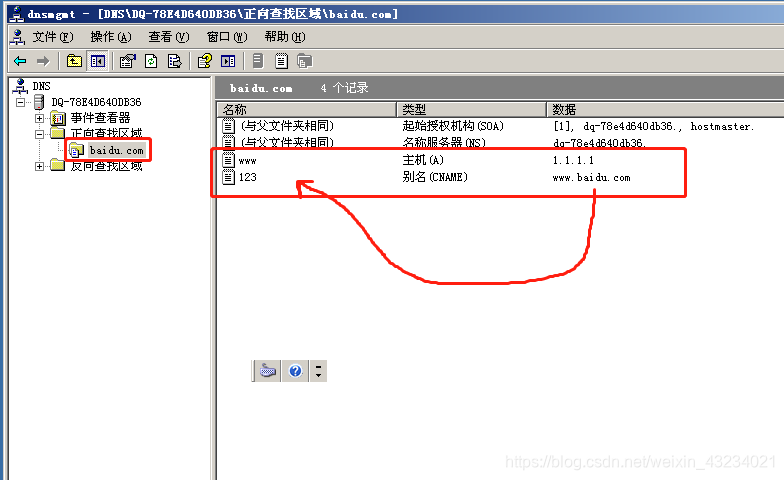Expand the 反向查找区域 node
Viewport: 784px width, 480px height.
point(39,166)
